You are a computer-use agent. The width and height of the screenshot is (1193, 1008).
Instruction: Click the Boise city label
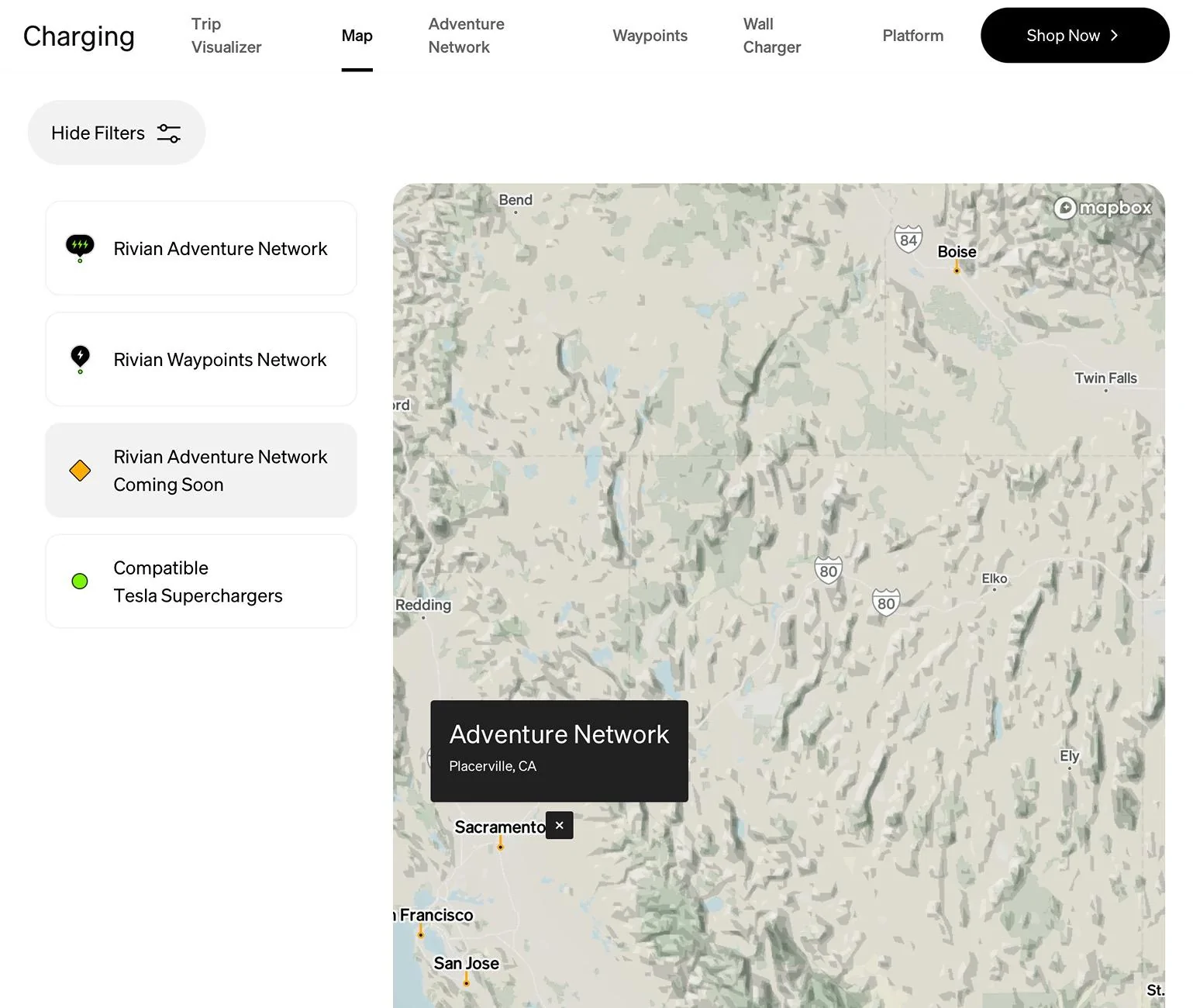coord(957,252)
